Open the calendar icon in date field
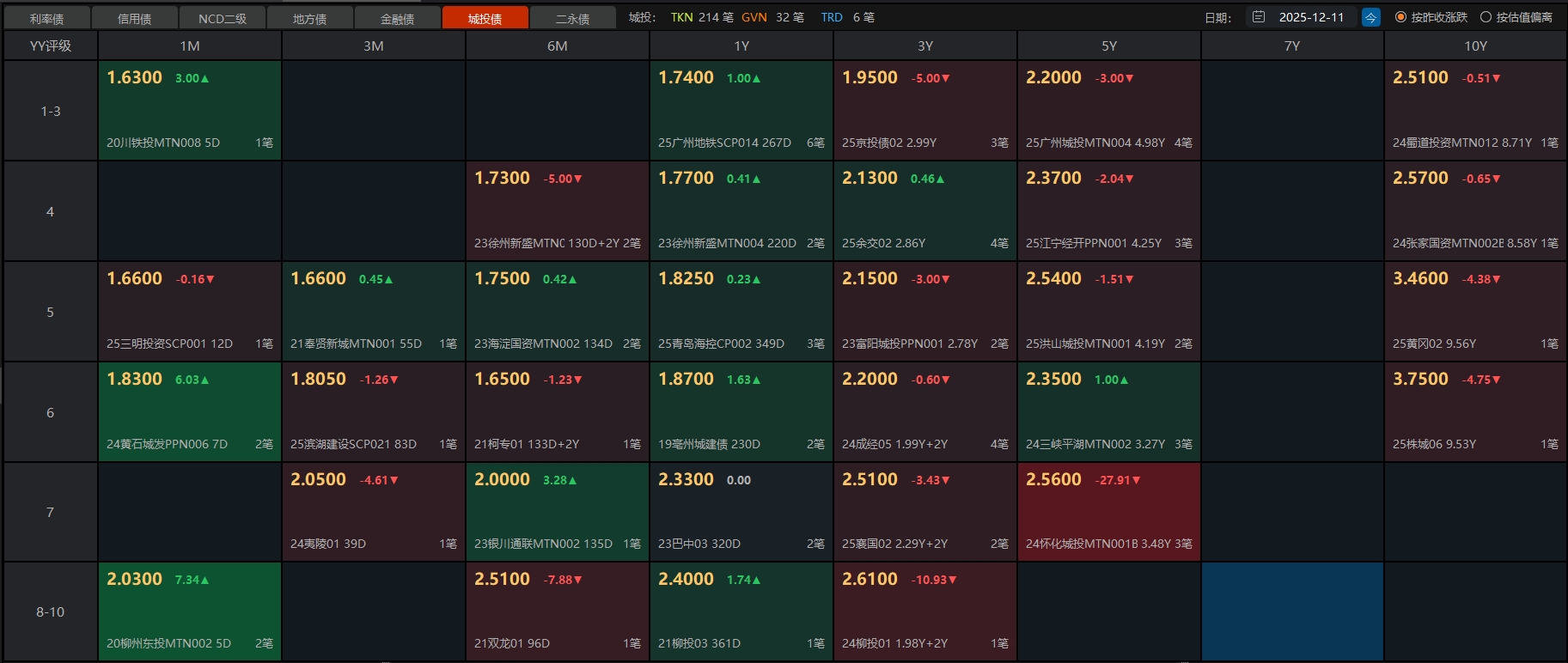 pos(1259,17)
